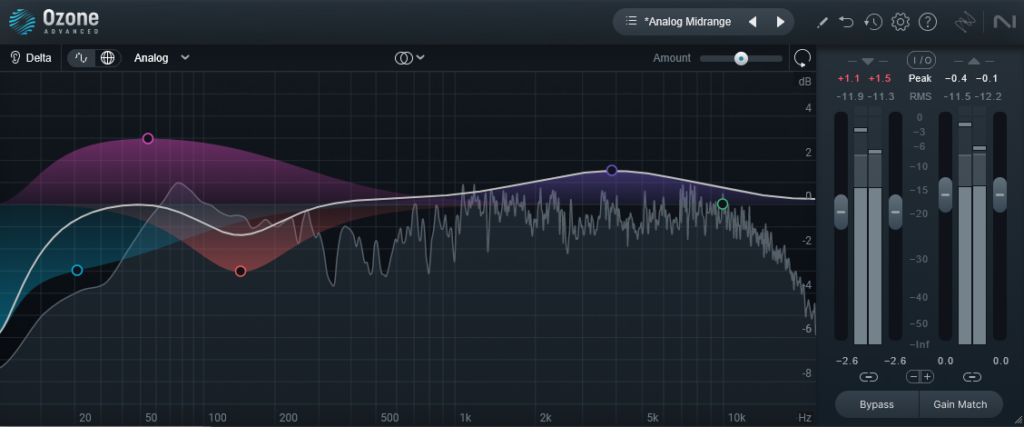This screenshot has width=1024, height=427.
Task: Click the plus of the meter zoom
Action: click(x=927, y=377)
